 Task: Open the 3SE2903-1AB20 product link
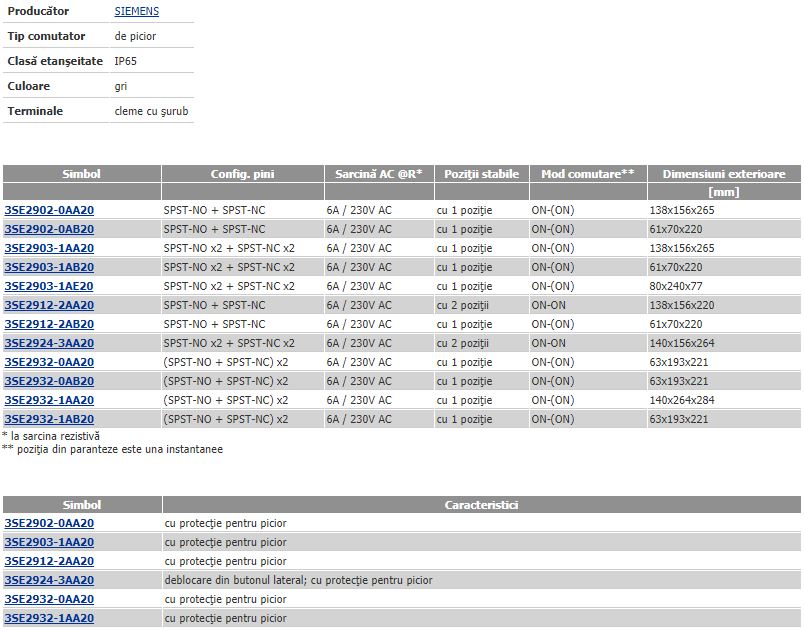click(49, 267)
